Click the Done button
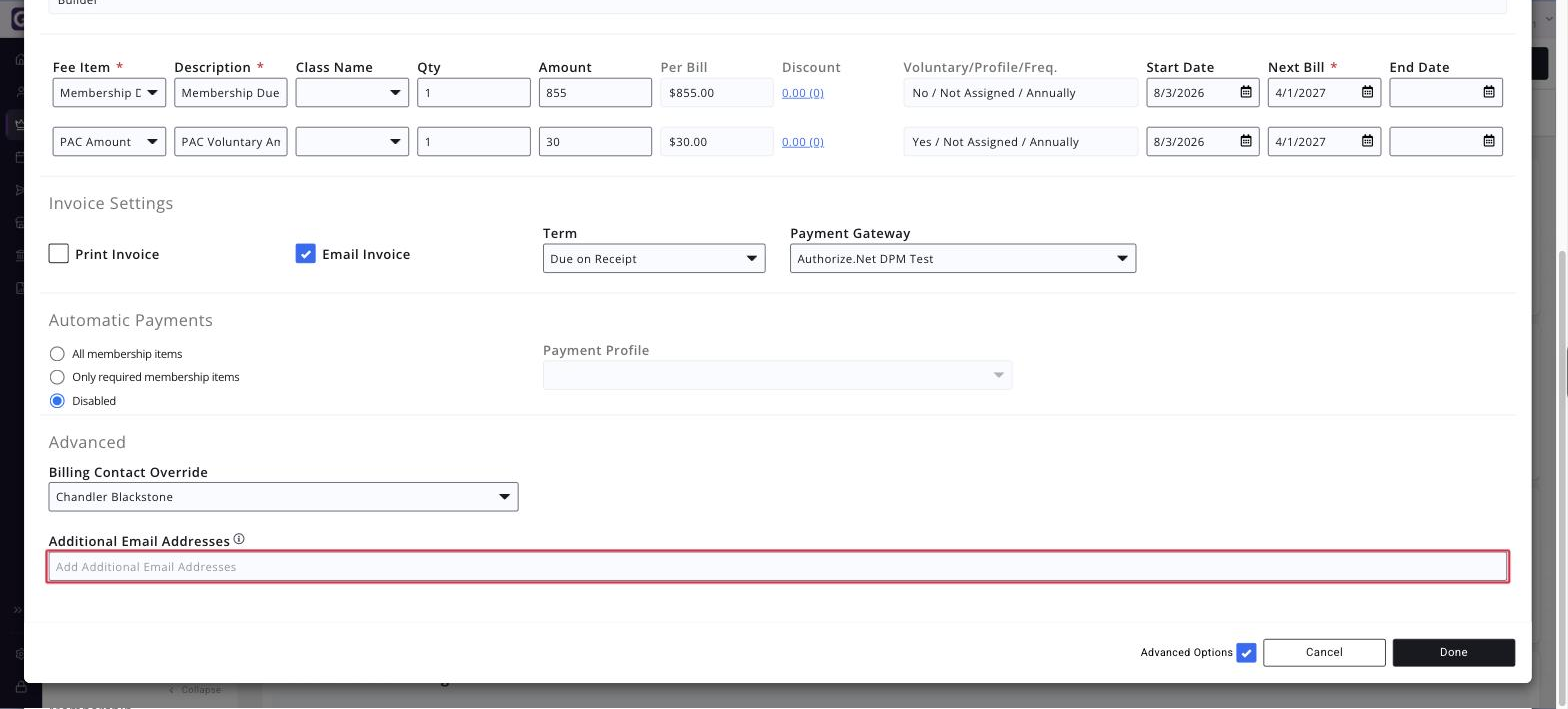1568x709 pixels. pyautogui.click(x=1454, y=653)
